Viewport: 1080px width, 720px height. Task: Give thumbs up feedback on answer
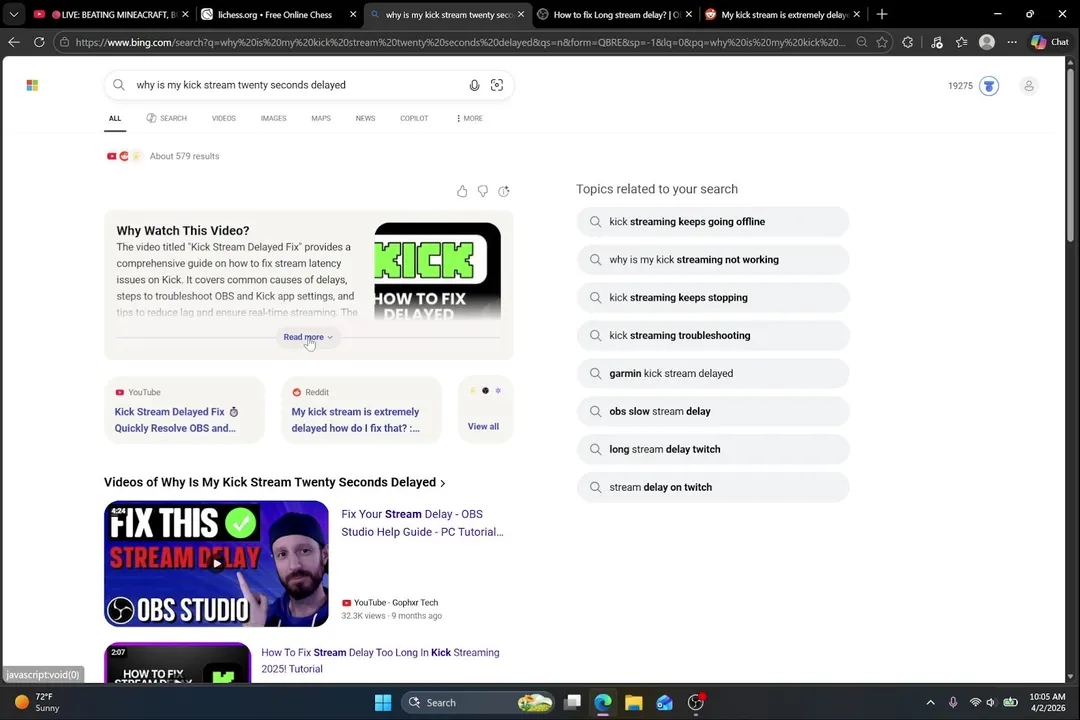(x=461, y=191)
